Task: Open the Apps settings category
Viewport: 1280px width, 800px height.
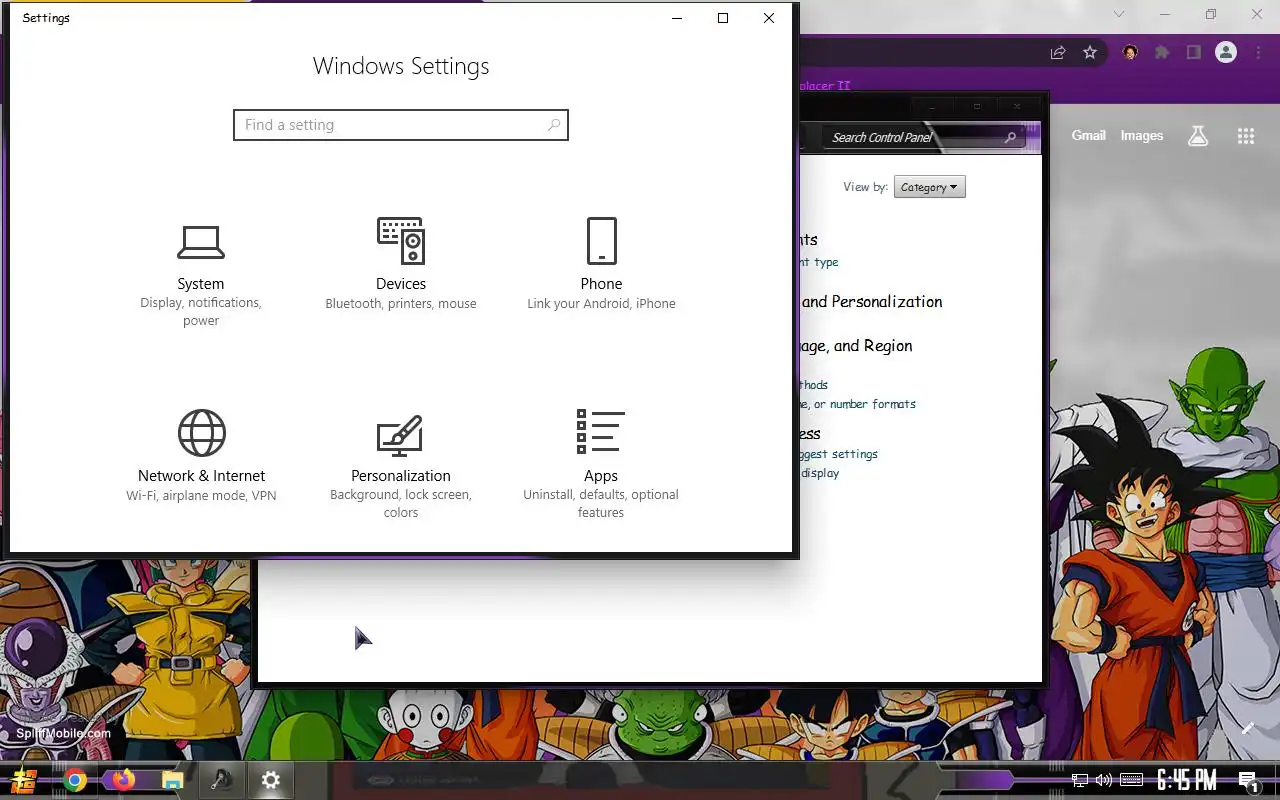Action: coord(601,465)
